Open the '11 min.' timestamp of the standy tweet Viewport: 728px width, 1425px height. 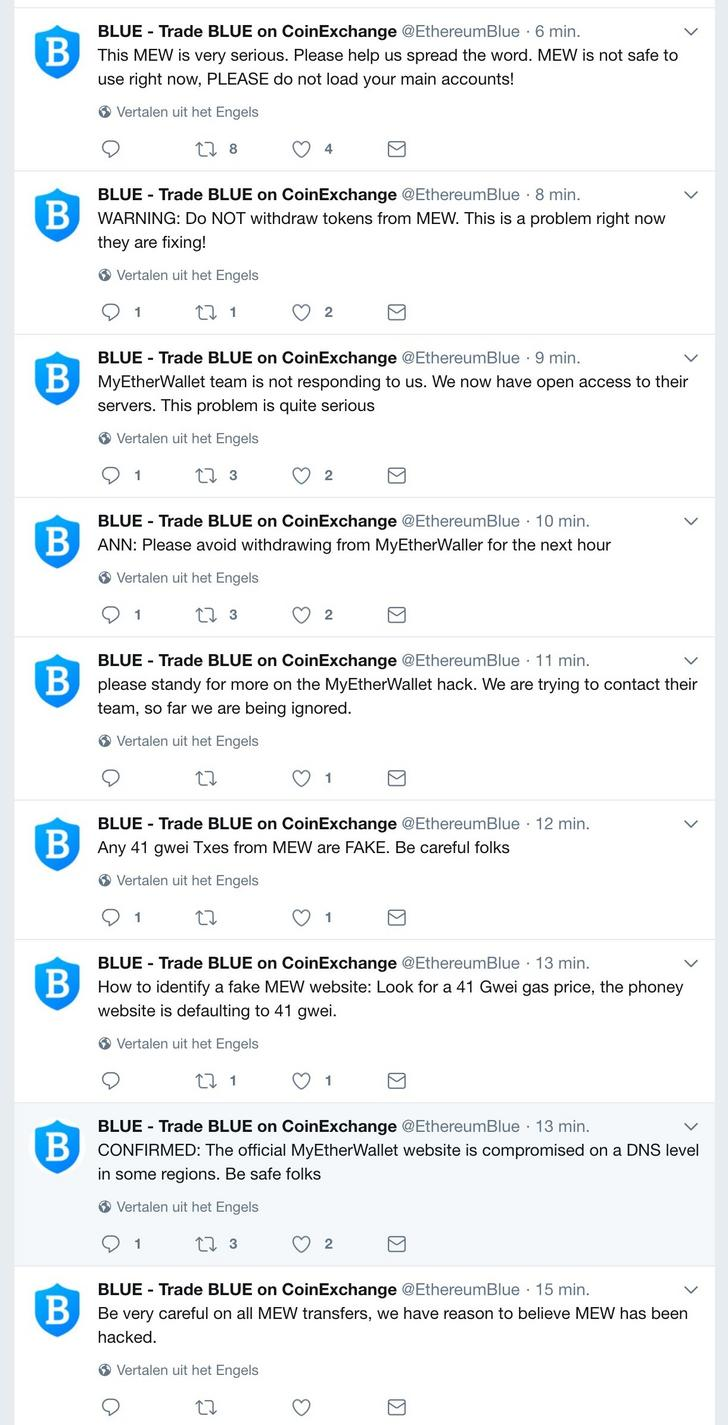coord(562,660)
